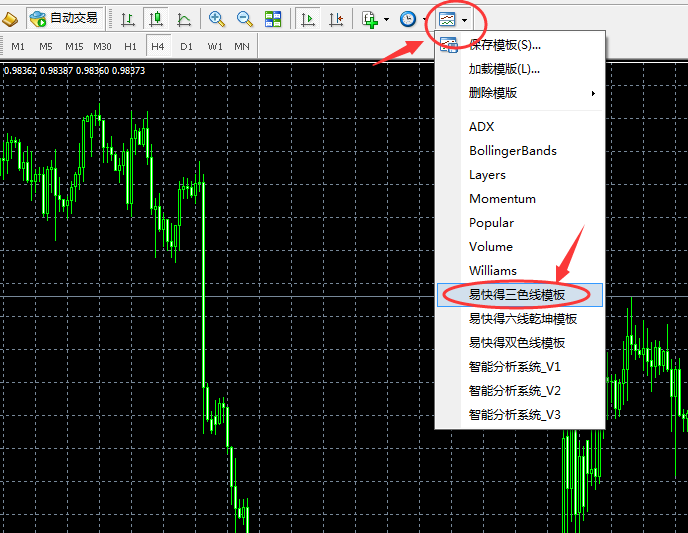Apply the 智能分析系统_V3 template
The height and width of the screenshot is (533, 688).
pyautogui.click(x=520, y=415)
